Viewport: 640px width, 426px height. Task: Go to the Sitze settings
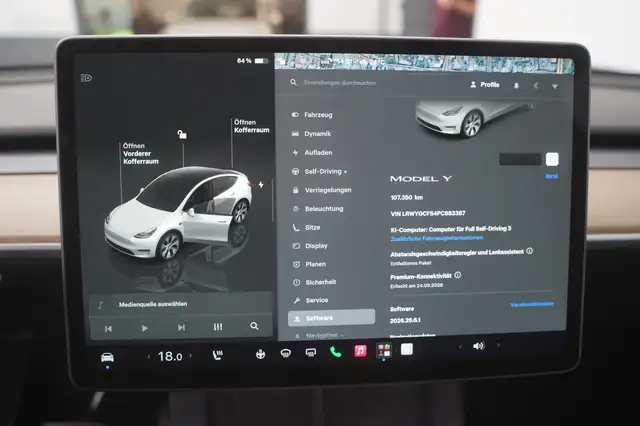click(307, 228)
